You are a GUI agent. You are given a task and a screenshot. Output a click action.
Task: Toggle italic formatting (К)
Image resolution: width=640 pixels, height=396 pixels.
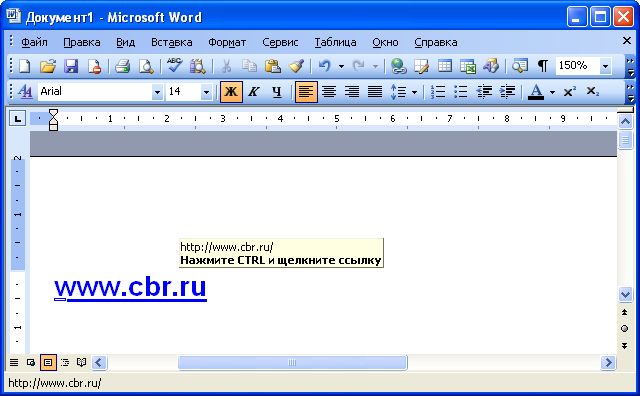tap(254, 91)
